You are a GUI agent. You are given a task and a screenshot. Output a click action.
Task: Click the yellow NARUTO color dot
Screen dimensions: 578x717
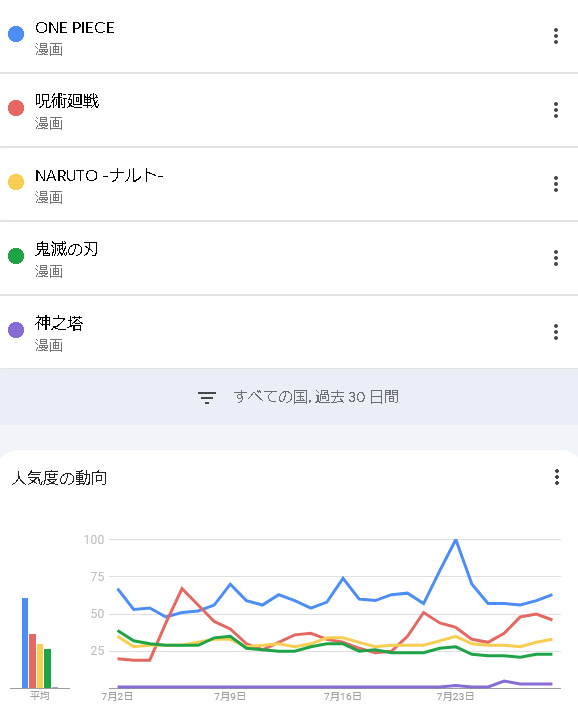click(x=16, y=182)
